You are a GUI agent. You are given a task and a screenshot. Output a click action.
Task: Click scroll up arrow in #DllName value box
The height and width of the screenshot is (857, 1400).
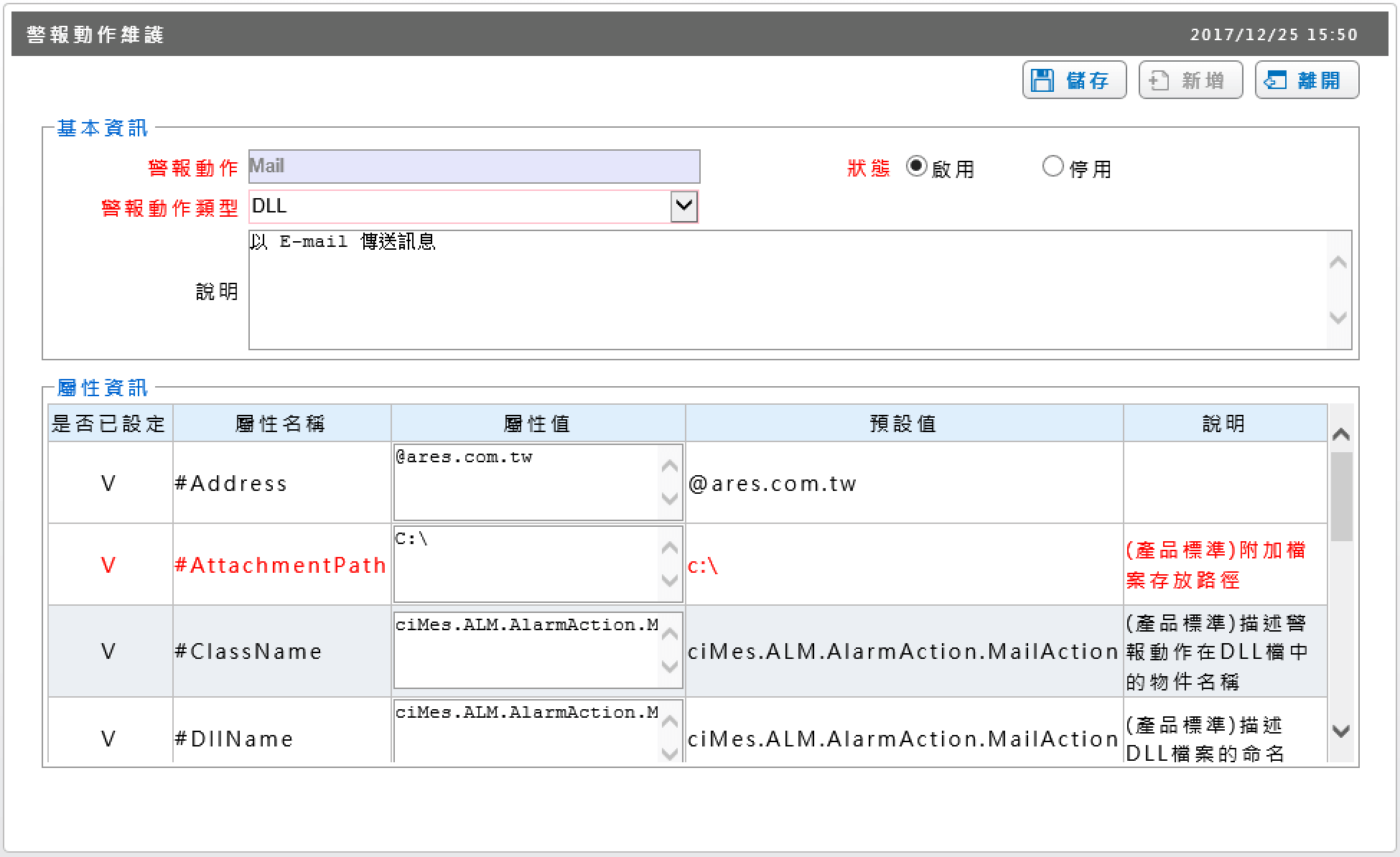(x=670, y=722)
